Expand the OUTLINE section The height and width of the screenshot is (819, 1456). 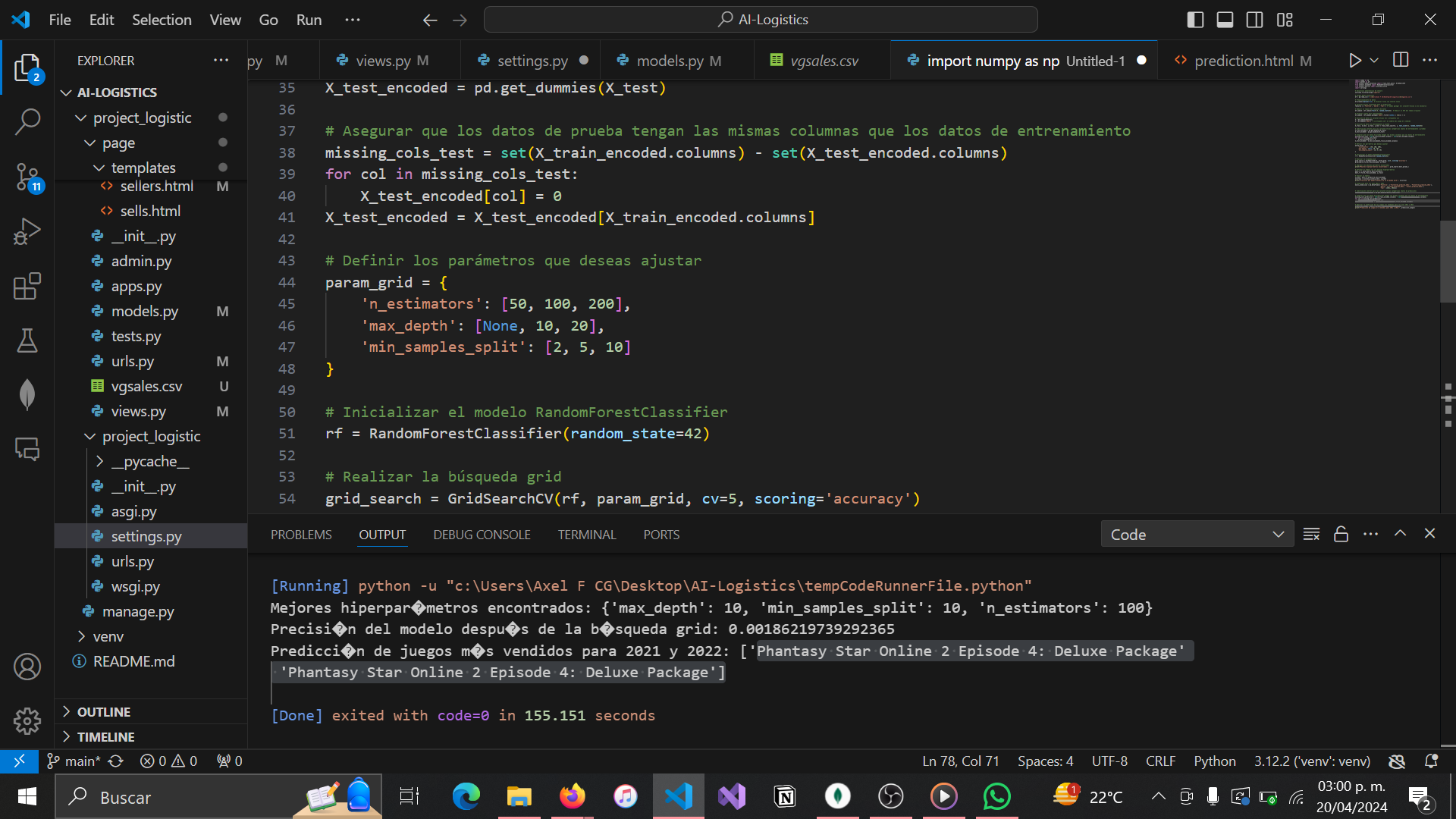pyautogui.click(x=104, y=711)
